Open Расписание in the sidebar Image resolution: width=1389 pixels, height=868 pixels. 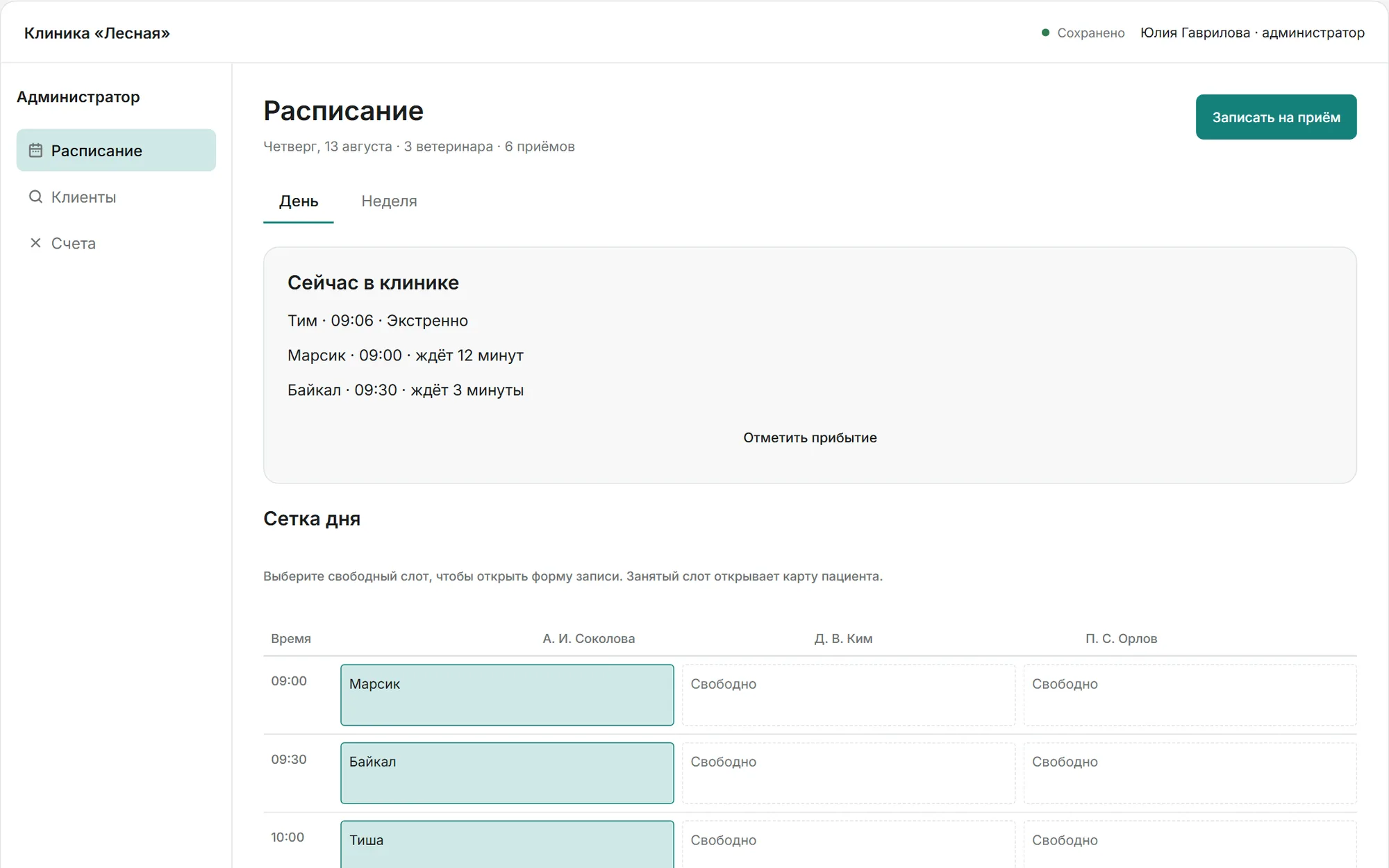point(116,150)
